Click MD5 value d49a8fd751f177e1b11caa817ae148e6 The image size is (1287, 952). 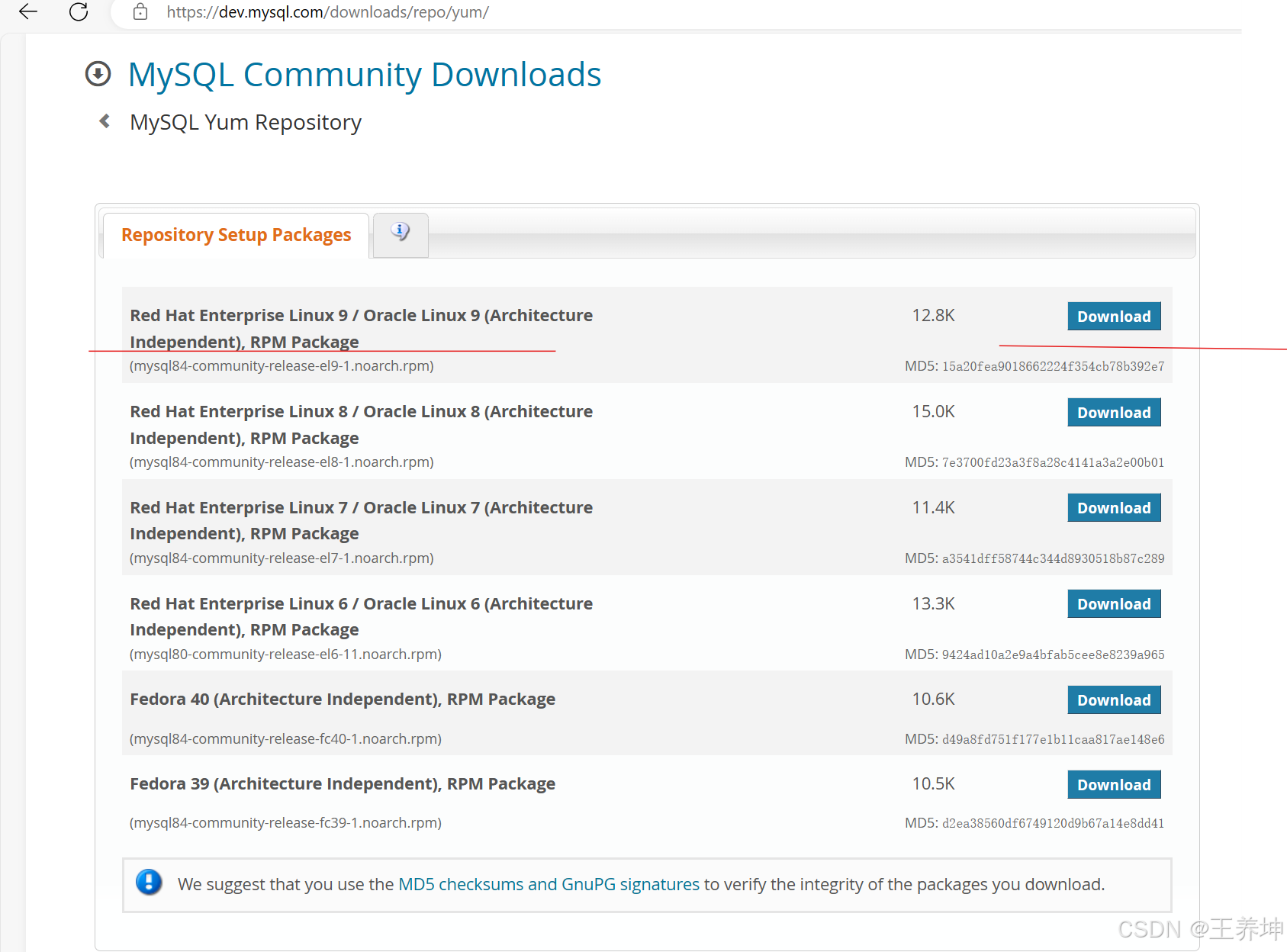pos(1053,739)
